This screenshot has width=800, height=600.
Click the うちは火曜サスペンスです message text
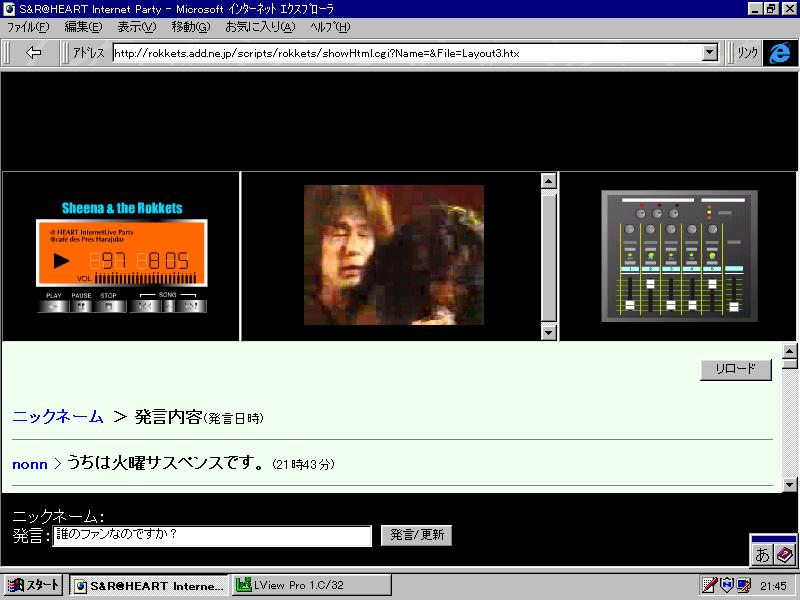click(x=166, y=463)
